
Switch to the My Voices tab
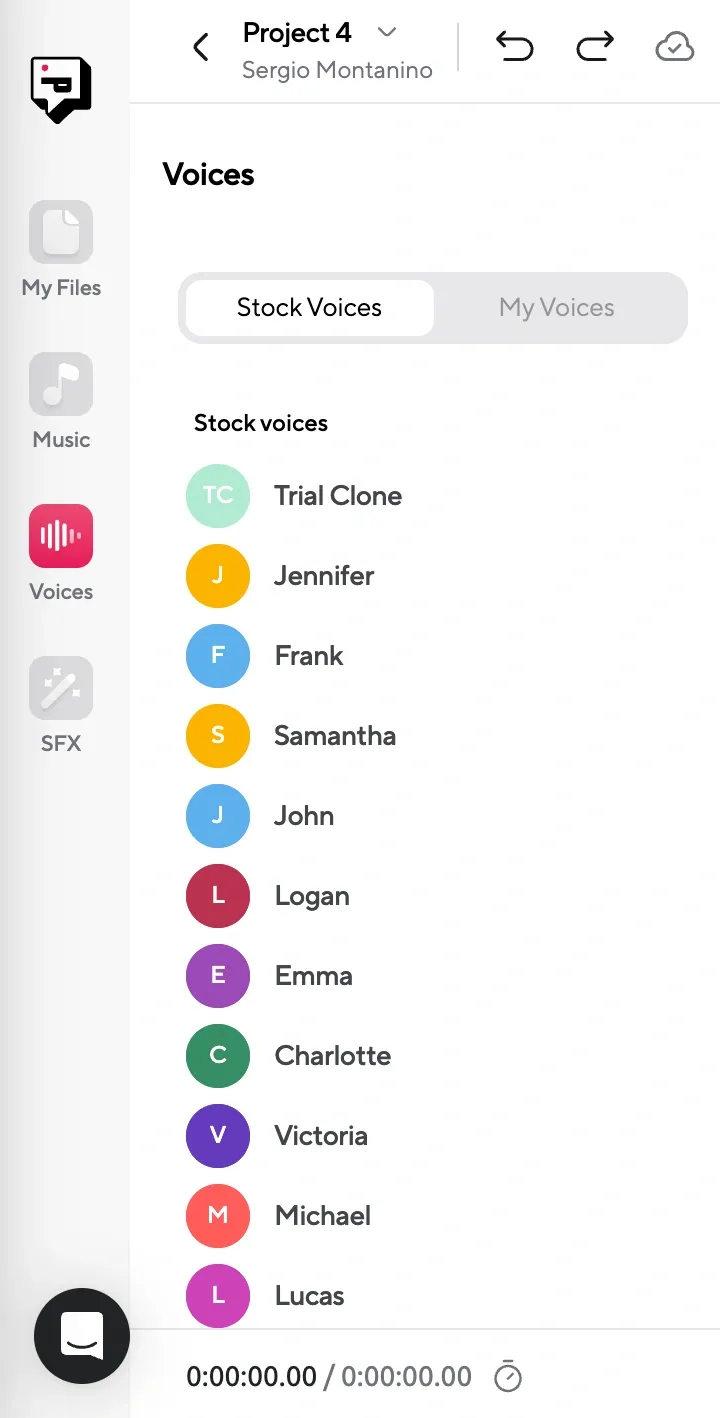(x=556, y=308)
